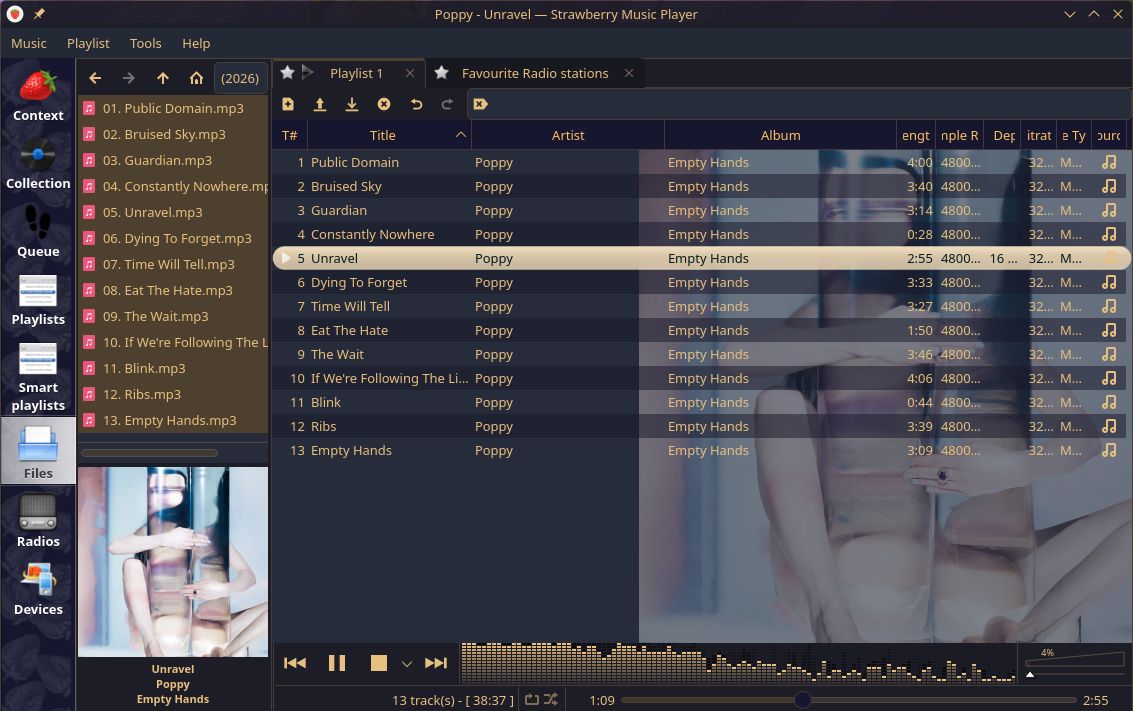The width and height of the screenshot is (1133, 711).
Task: Select the Bruised Sky playlist row
Action: pos(701,186)
